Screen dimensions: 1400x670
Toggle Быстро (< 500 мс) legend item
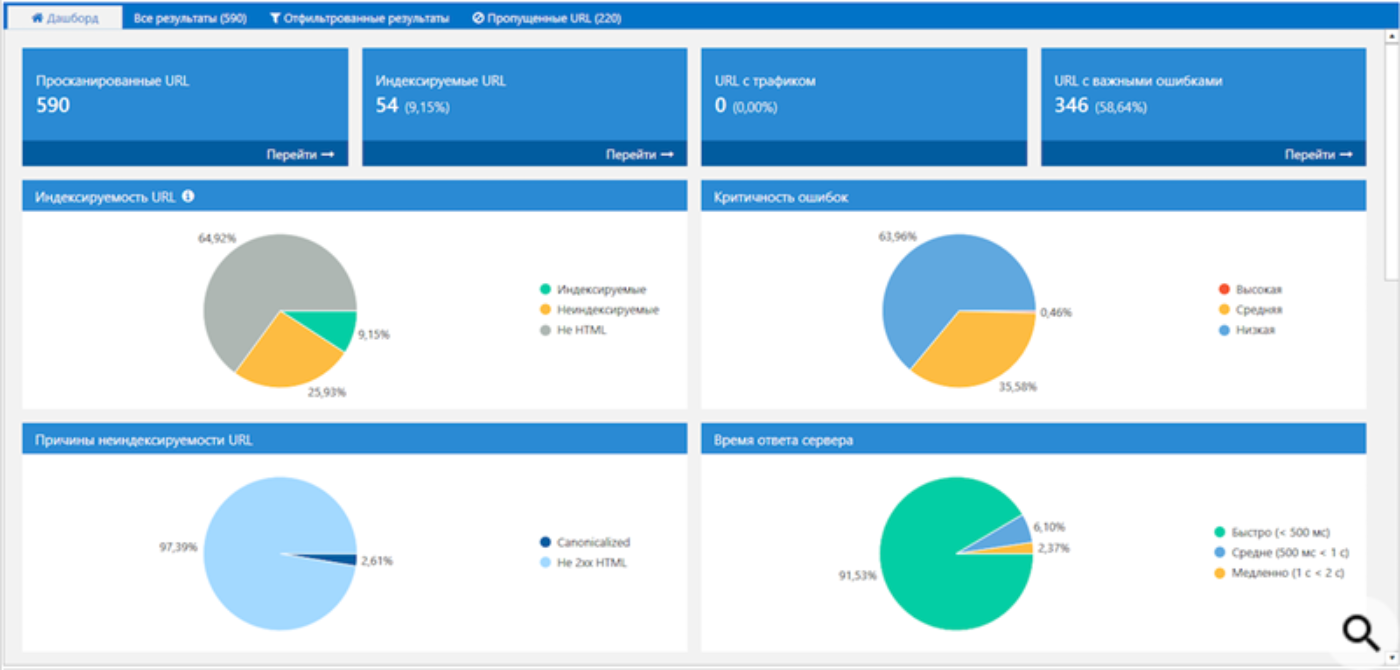[1274, 532]
